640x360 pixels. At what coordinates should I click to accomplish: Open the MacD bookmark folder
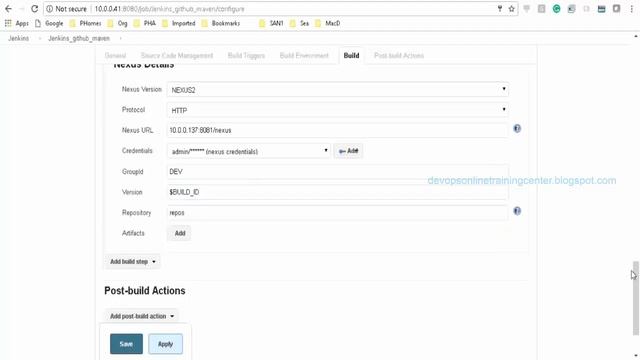coord(328,23)
